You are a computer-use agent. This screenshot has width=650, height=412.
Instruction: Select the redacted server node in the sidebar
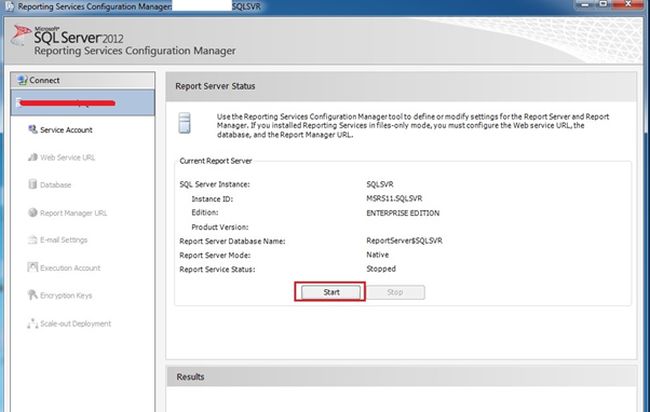click(78, 102)
